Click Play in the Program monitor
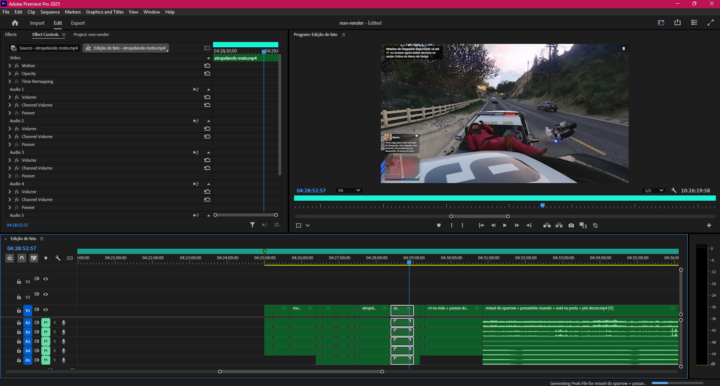Screen dimensions: 720x386 pyautogui.click(x=505, y=225)
